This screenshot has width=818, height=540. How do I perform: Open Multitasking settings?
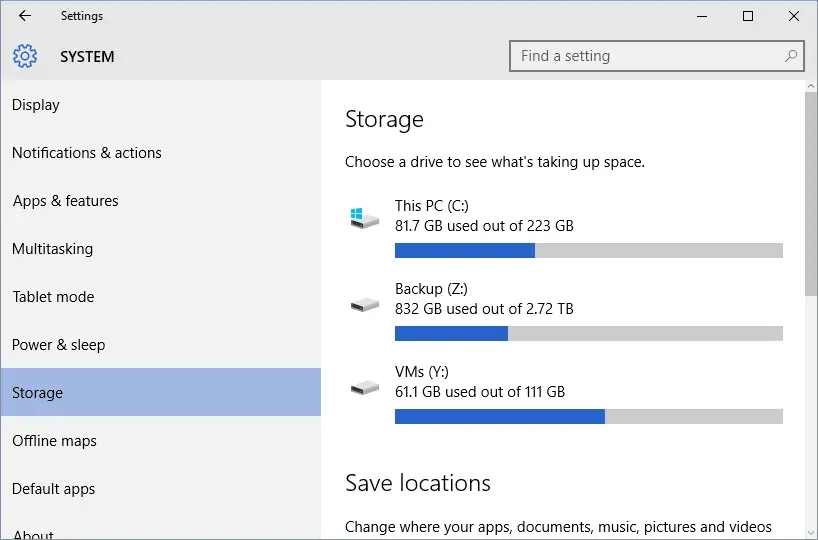click(x=52, y=249)
